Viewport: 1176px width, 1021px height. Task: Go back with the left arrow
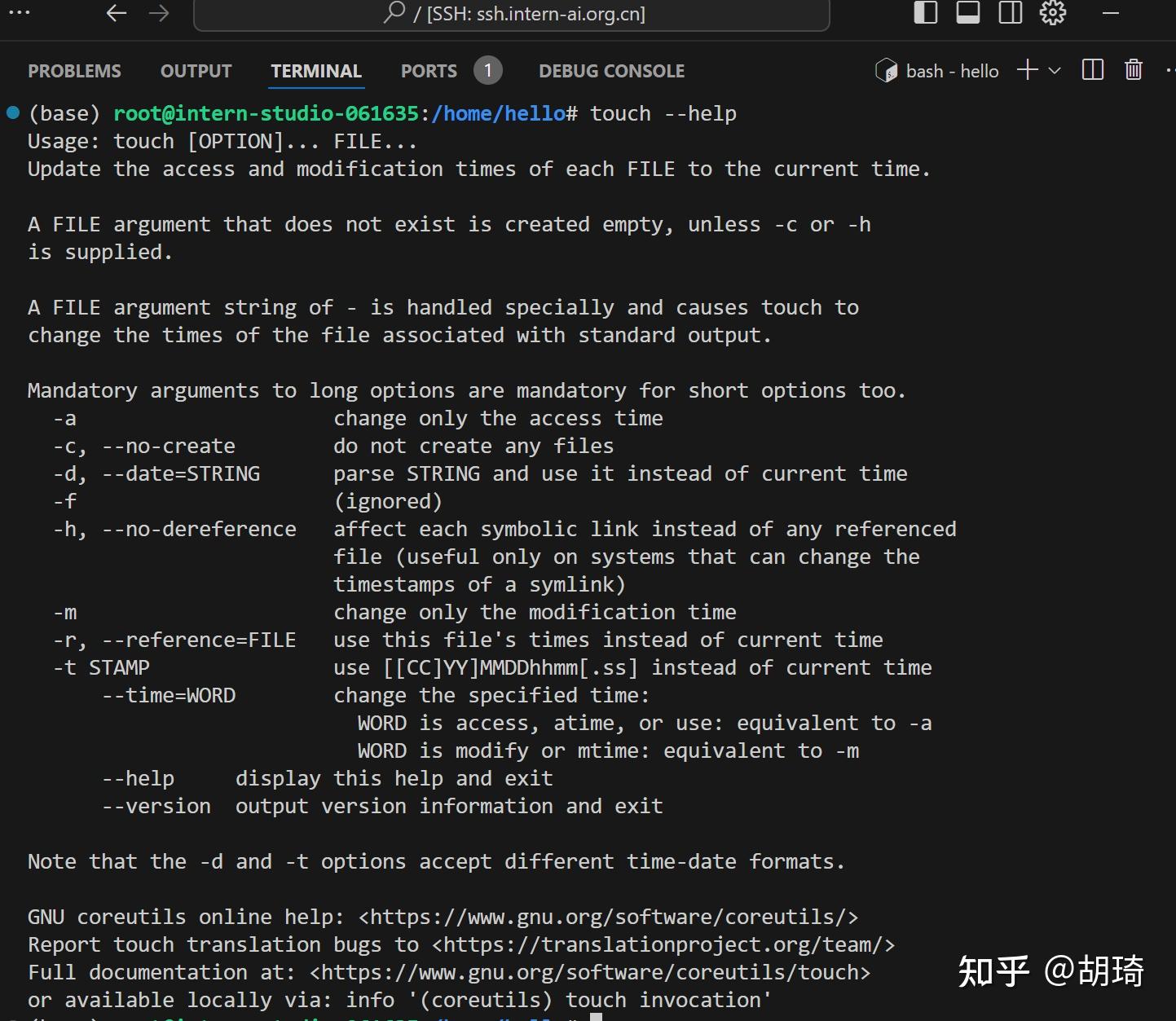(117, 13)
